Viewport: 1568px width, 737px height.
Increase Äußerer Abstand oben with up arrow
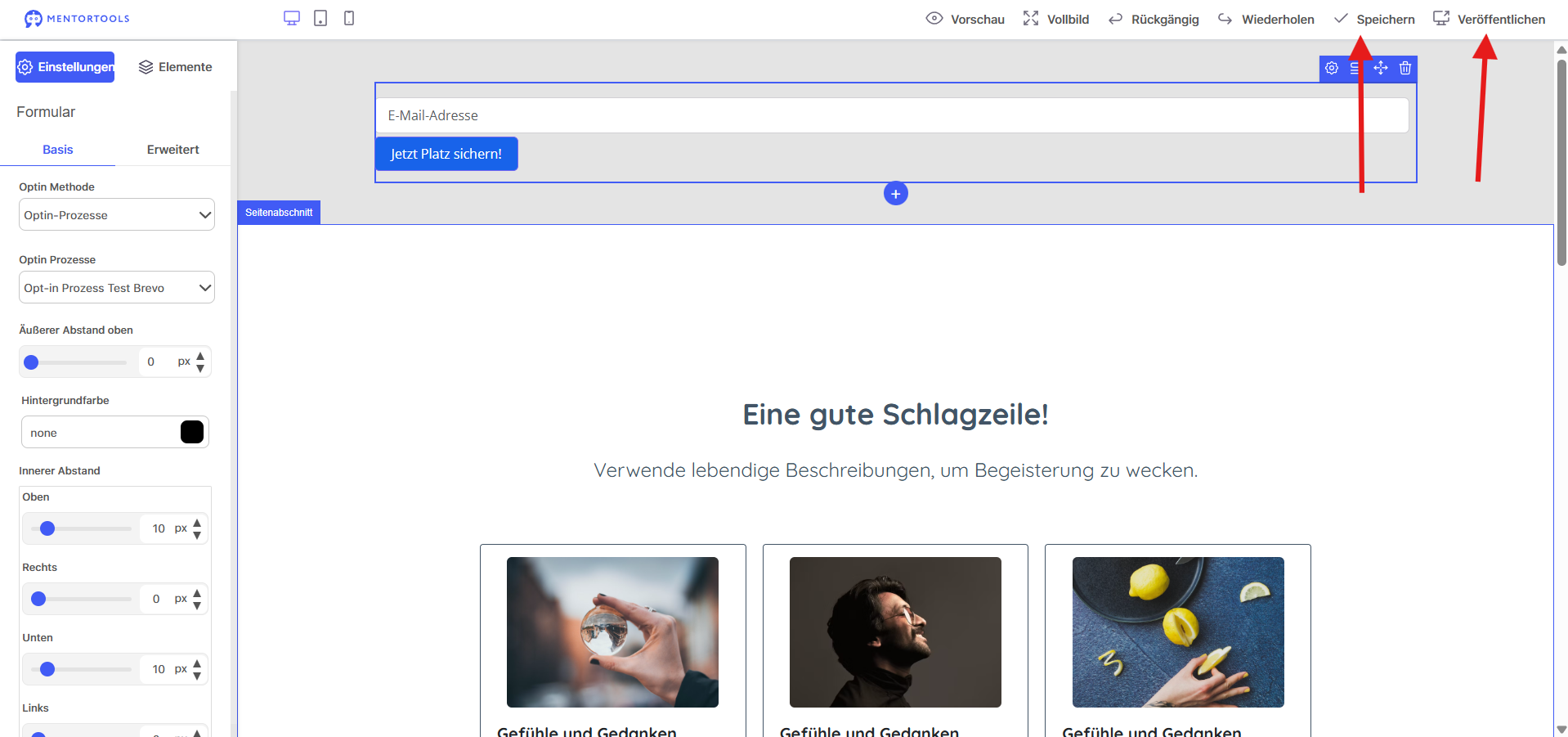tap(200, 356)
